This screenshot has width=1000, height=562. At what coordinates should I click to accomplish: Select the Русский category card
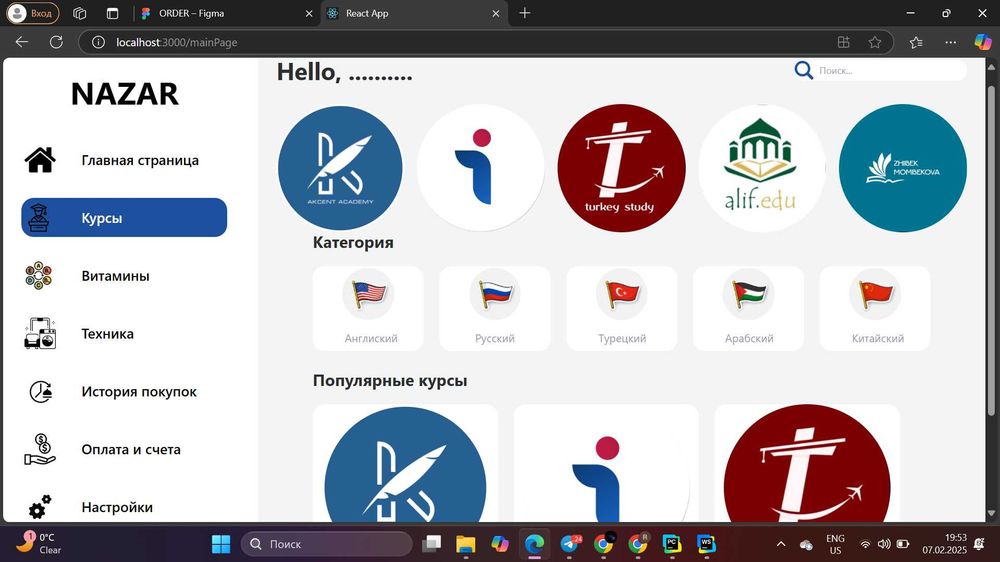pyautogui.click(x=495, y=308)
